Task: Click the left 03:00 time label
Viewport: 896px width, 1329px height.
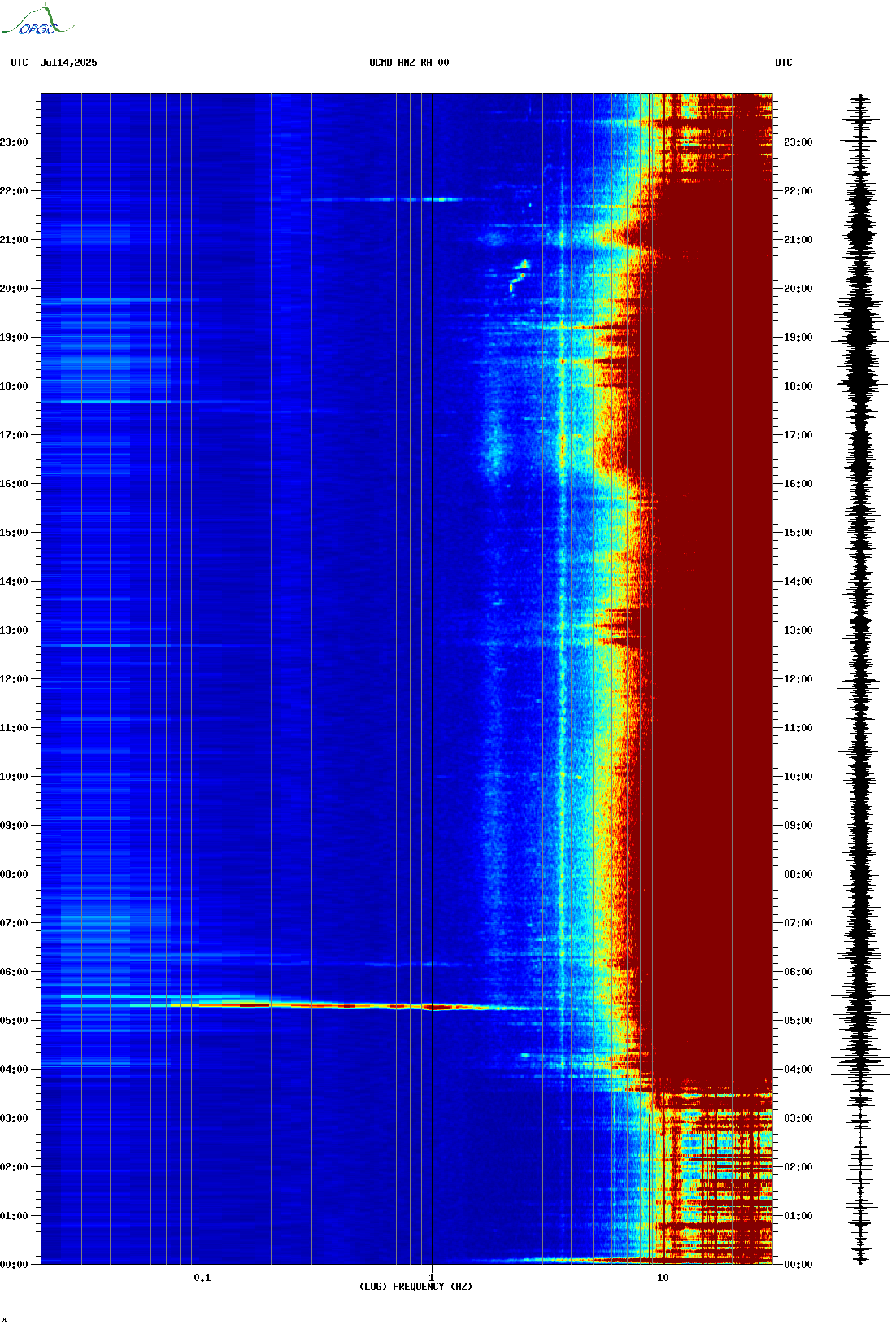Action: (x=14, y=1118)
